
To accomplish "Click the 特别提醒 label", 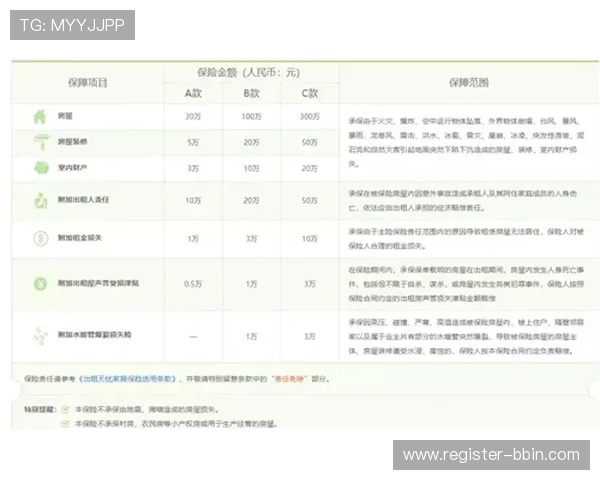I will [40, 410].
